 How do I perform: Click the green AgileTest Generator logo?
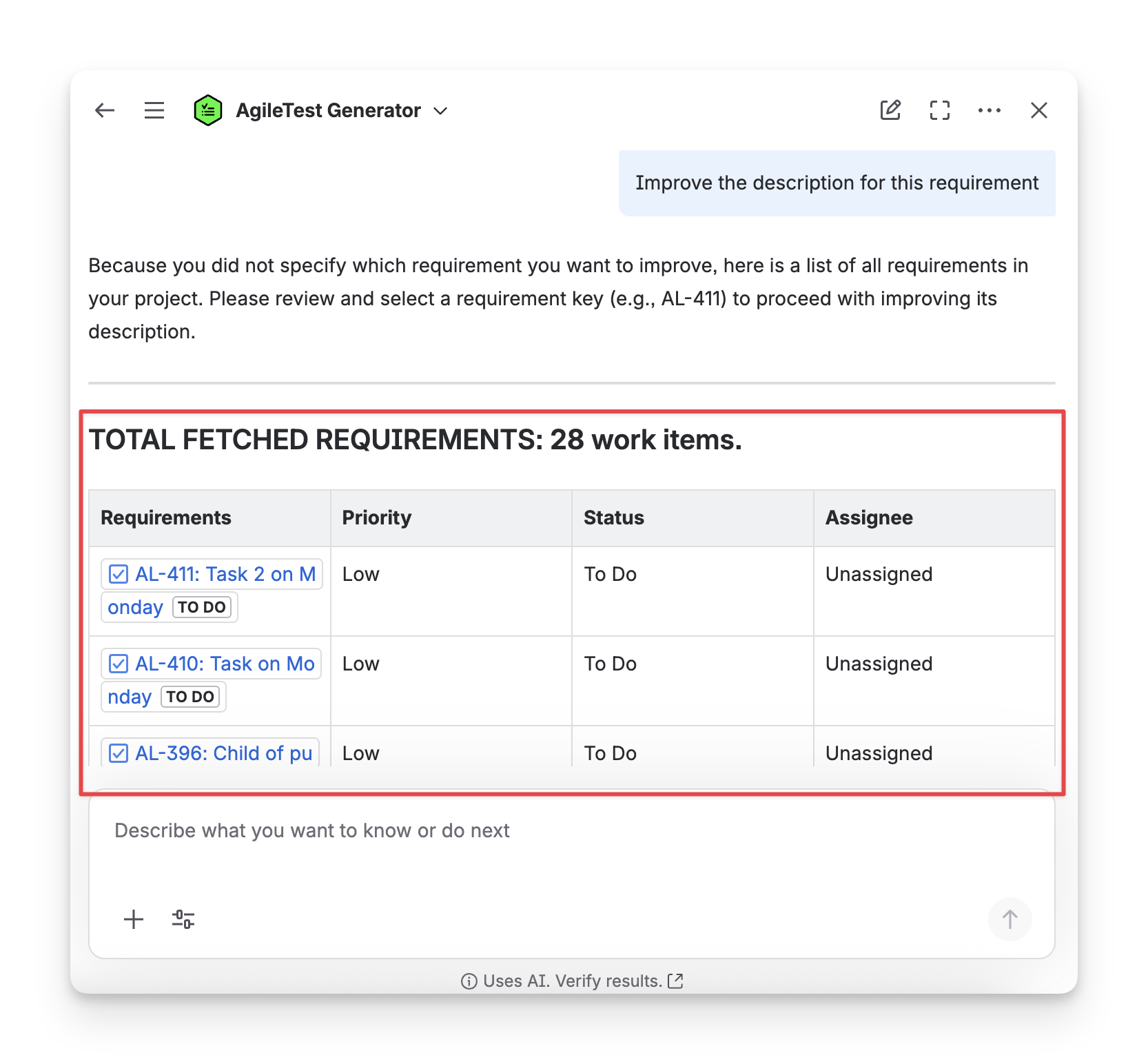(207, 110)
